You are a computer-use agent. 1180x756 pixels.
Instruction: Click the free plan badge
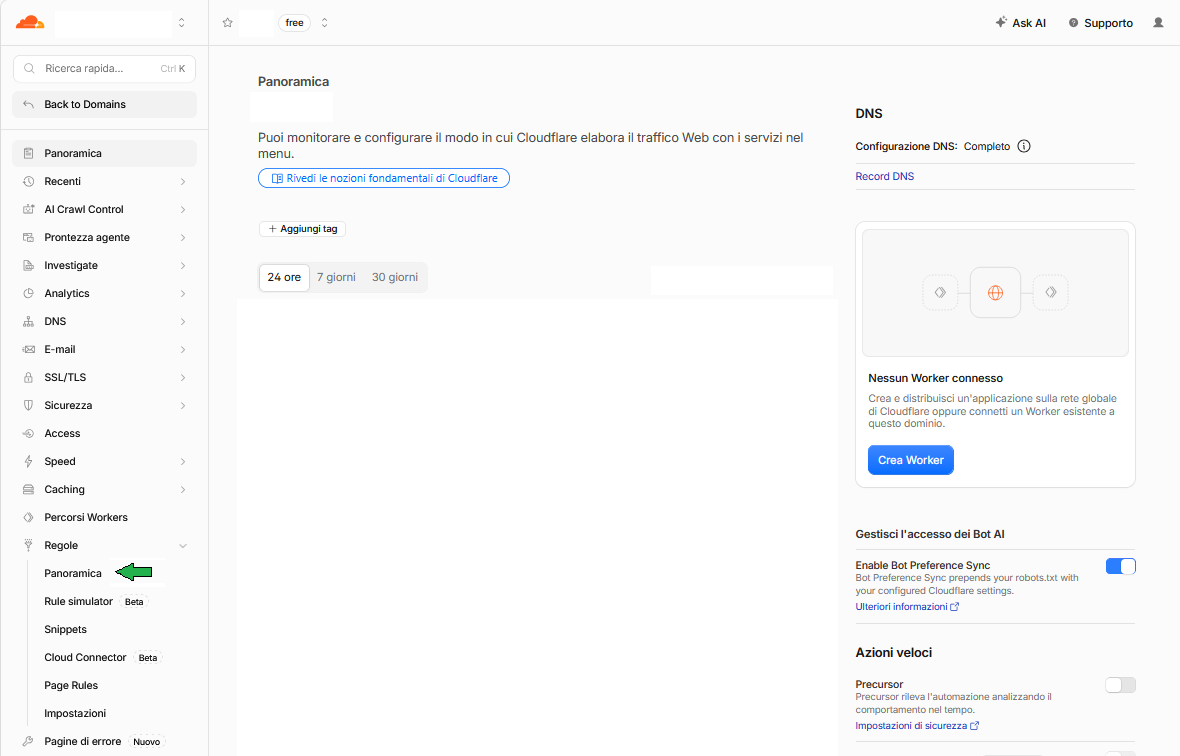coord(294,23)
